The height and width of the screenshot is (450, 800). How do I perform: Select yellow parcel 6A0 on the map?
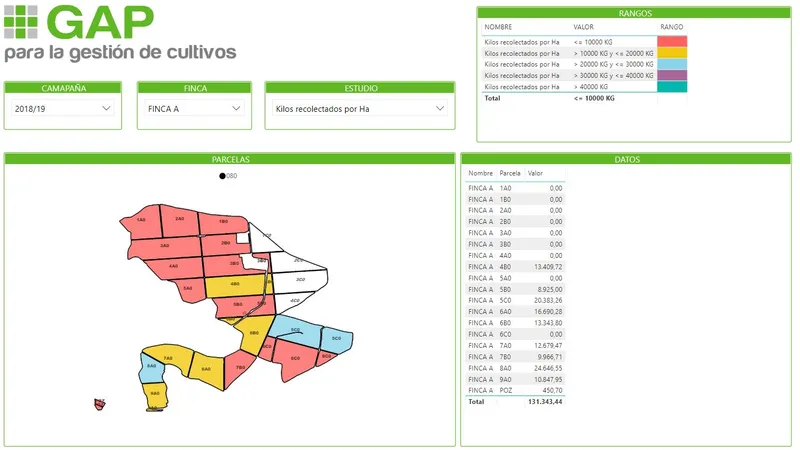click(206, 369)
